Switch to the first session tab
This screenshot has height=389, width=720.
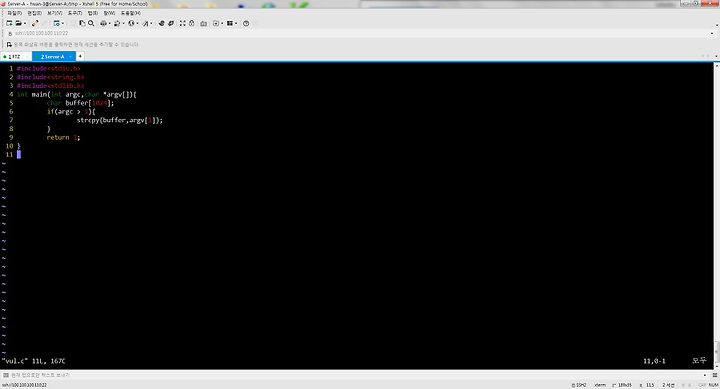(x=15, y=56)
